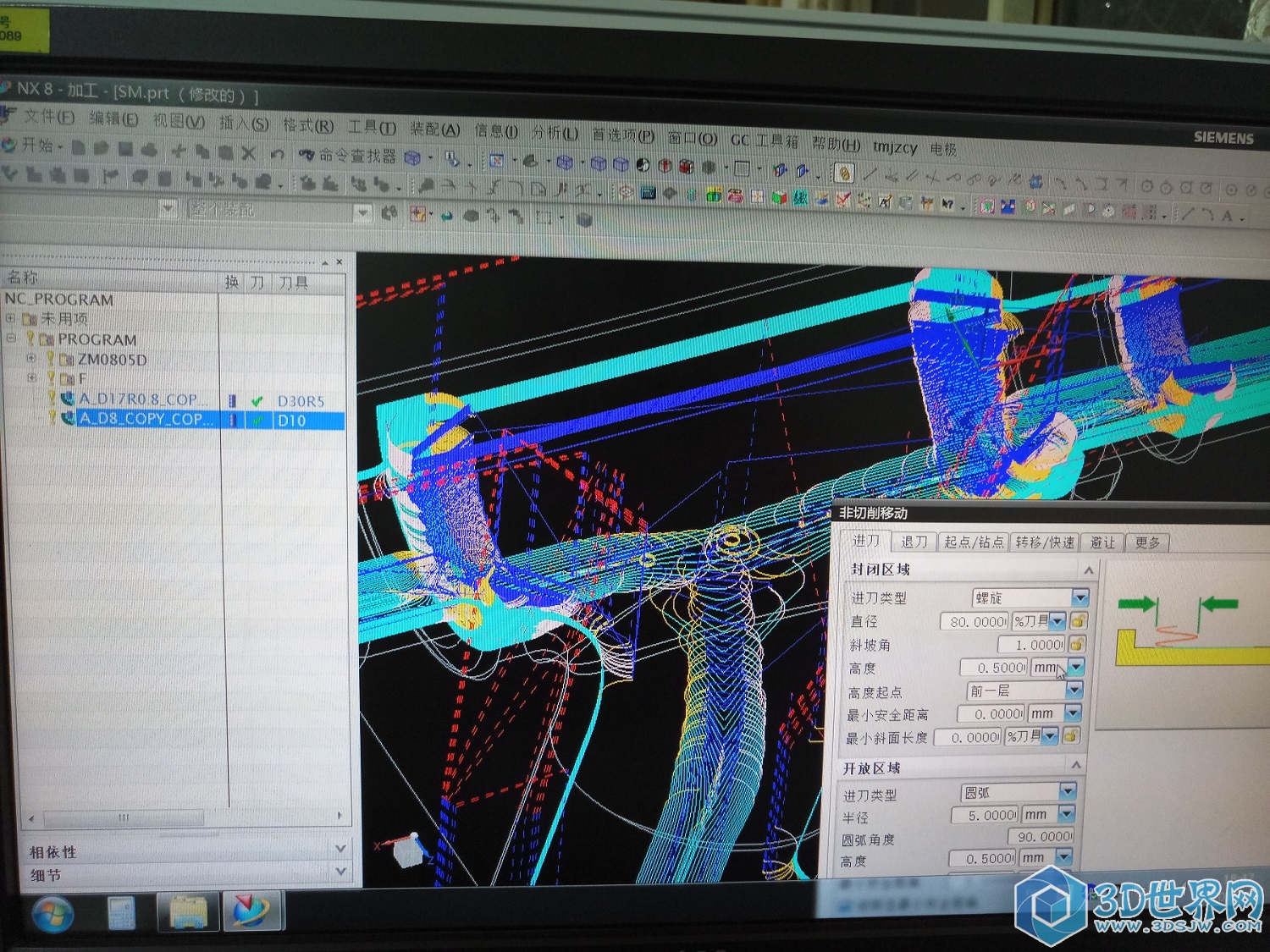Open the tmjzcy menu

point(895,146)
